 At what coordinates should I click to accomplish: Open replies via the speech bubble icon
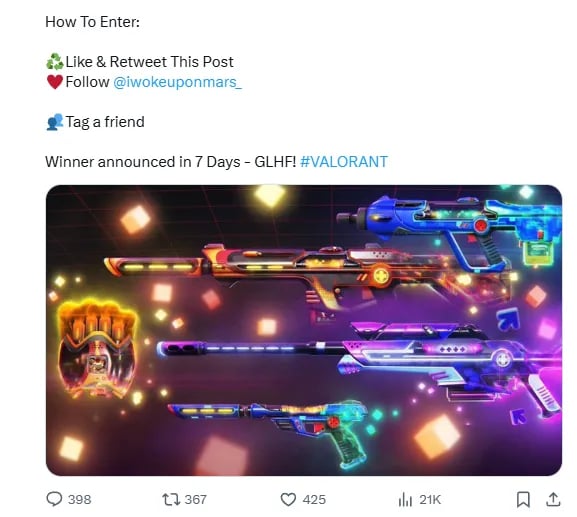[x=54, y=499]
